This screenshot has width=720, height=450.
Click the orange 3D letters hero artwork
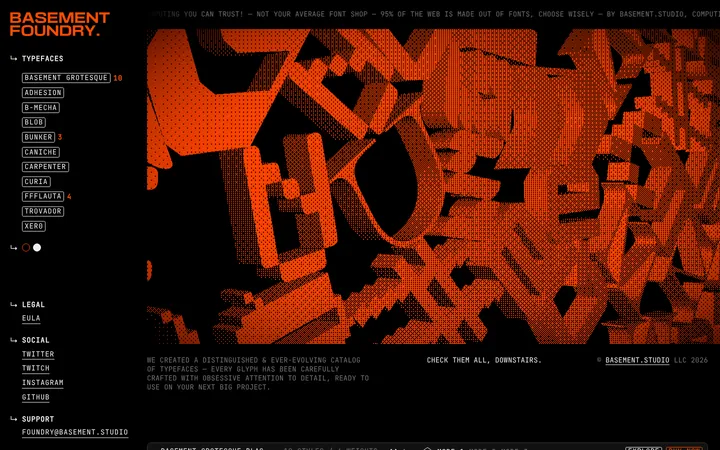[433, 186]
